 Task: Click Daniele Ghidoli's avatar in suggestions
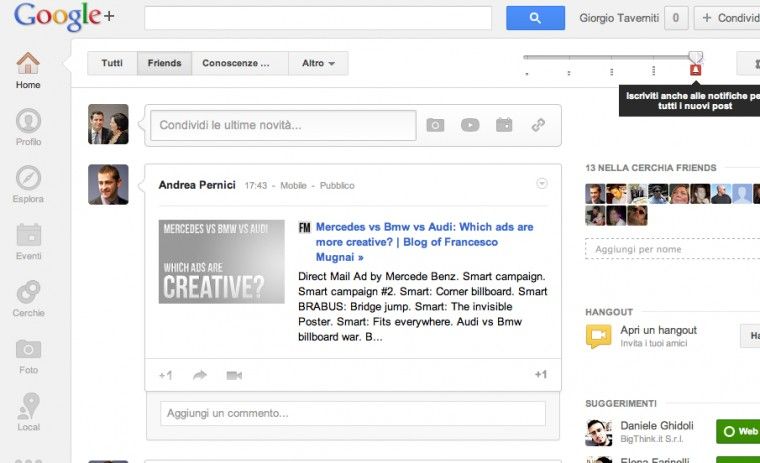pyautogui.click(x=599, y=432)
